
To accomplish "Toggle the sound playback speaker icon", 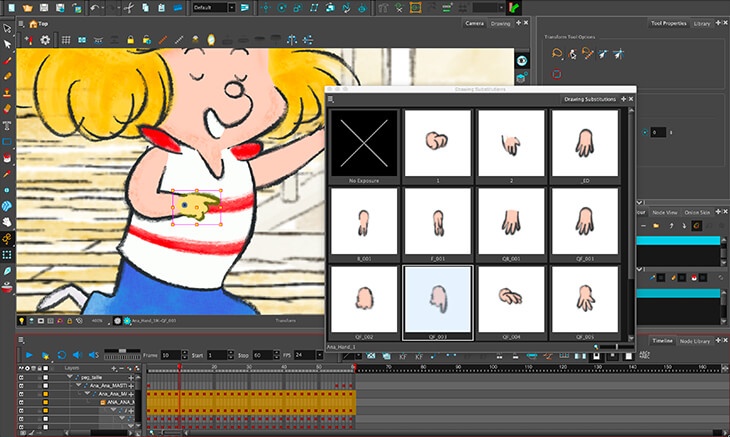I will (x=77, y=355).
